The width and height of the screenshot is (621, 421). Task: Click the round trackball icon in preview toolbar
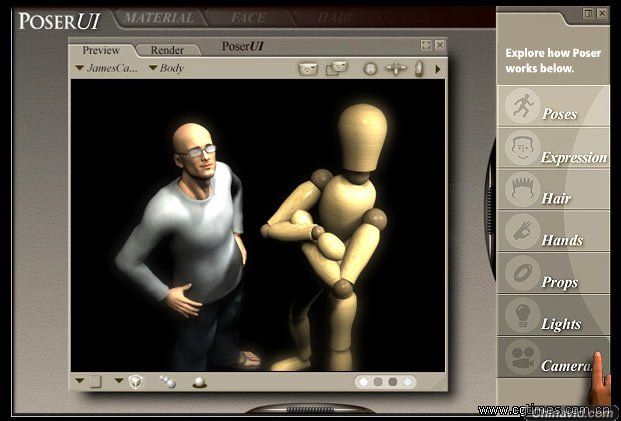[370, 69]
